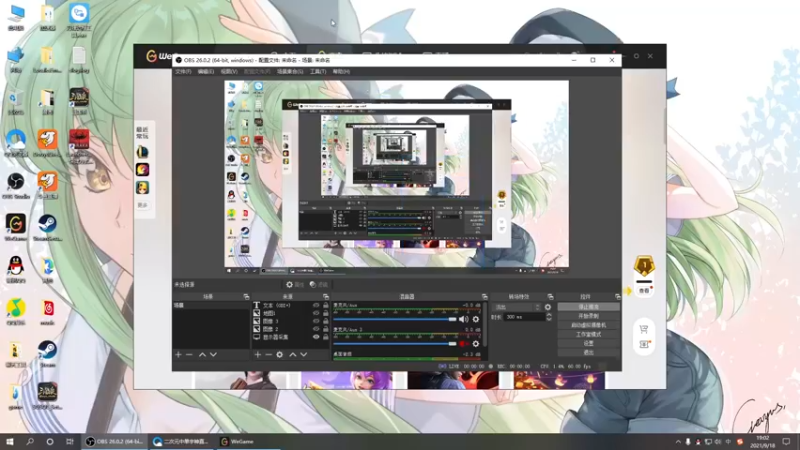Move the scene up in the scenes list
This screenshot has height=450, width=800.
[x=202, y=354]
